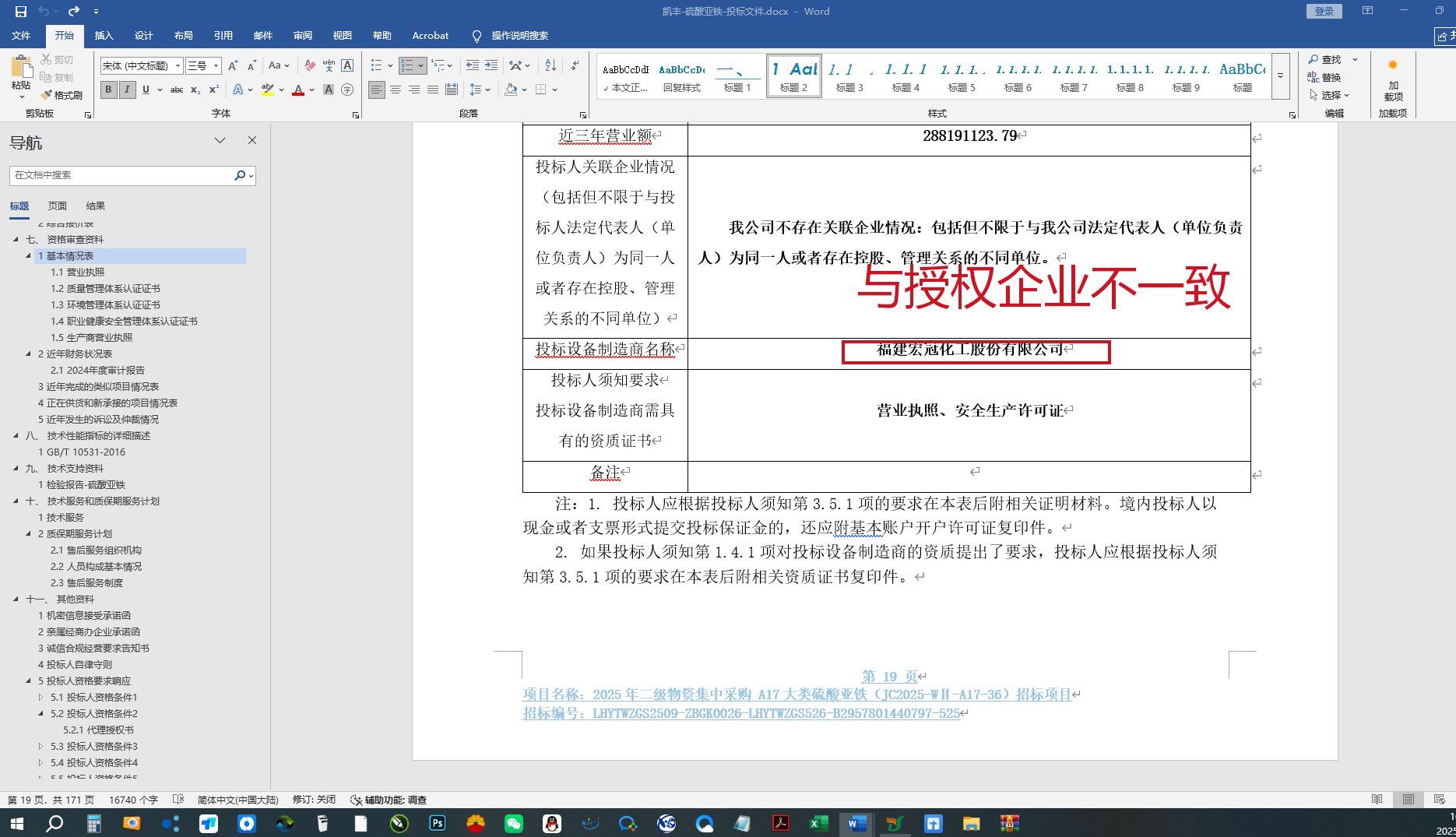This screenshot has height=837, width=1456.
Task: Click the Paste clipboard icon
Action: click(x=21, y=69)
